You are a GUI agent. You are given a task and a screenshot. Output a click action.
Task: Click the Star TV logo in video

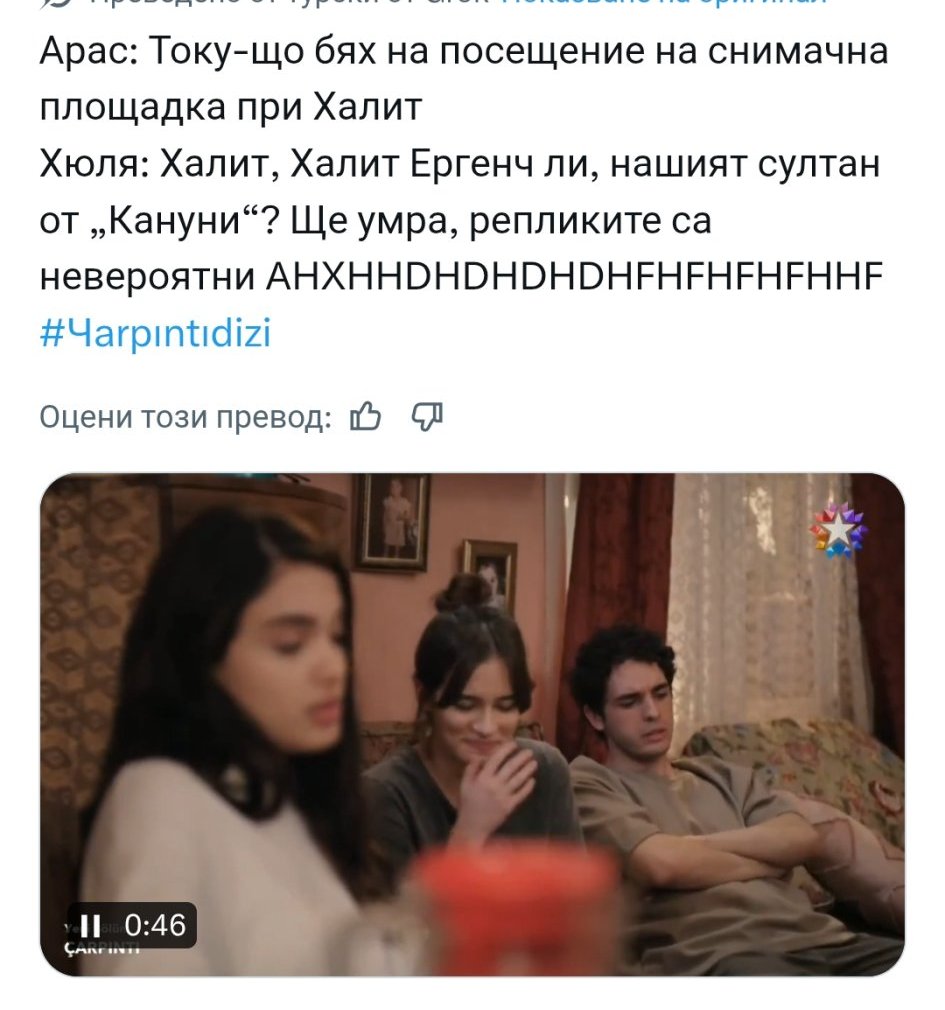point(838,530)
